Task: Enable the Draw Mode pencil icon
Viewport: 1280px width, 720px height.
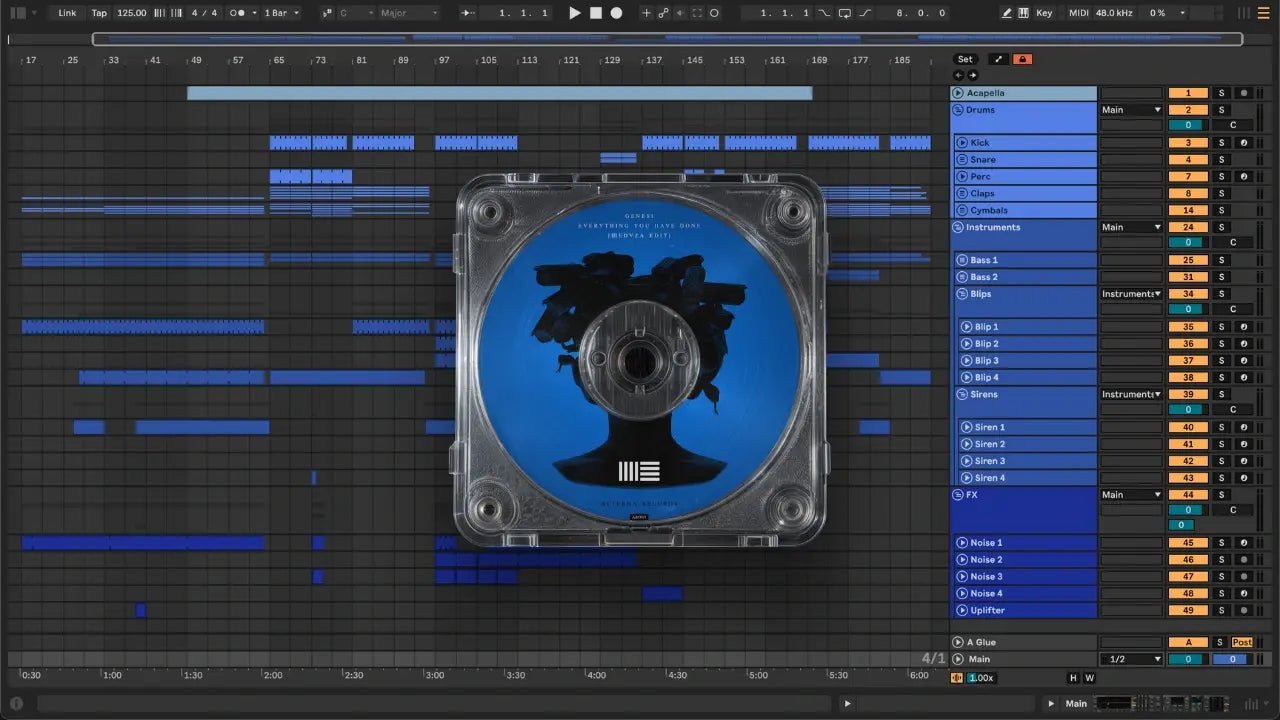Action: (1006, 13)
